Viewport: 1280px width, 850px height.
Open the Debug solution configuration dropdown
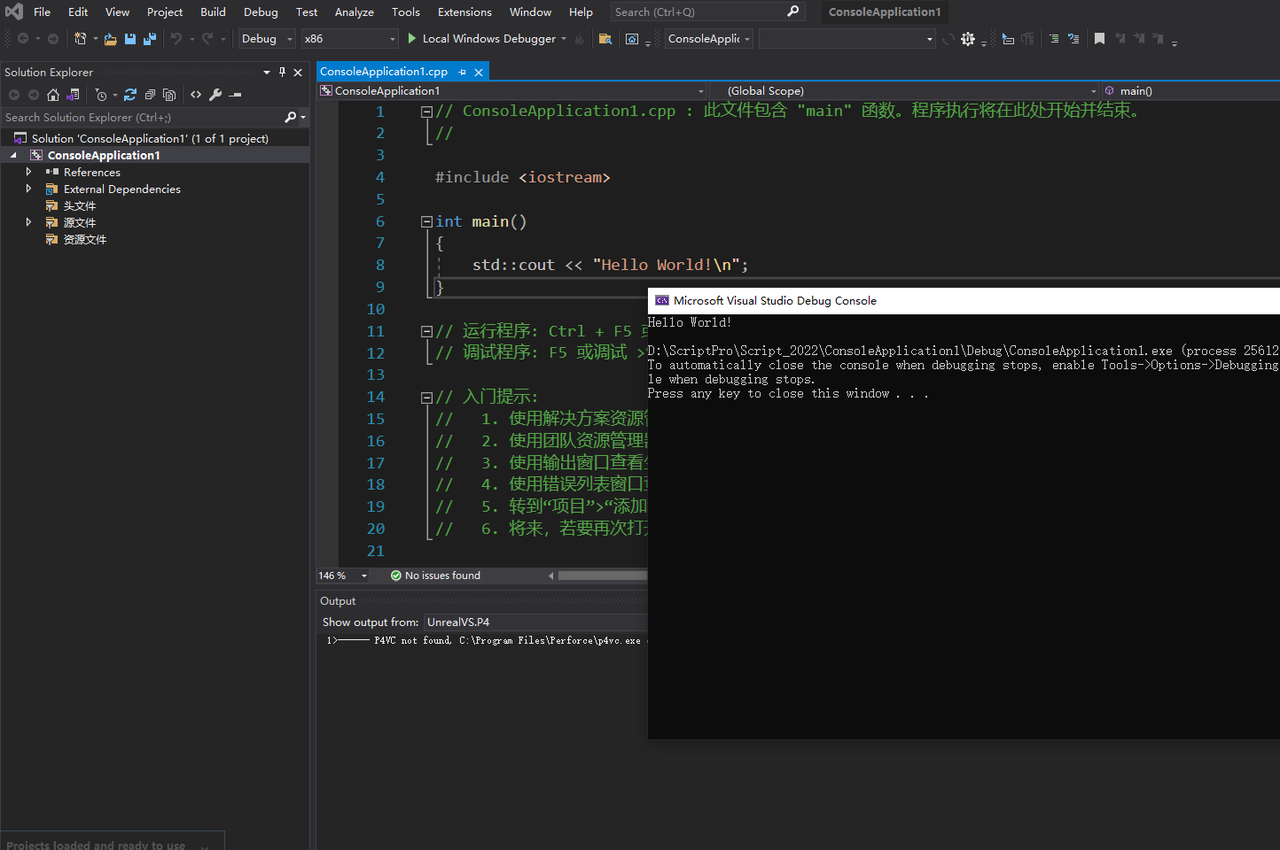(267, 39)
